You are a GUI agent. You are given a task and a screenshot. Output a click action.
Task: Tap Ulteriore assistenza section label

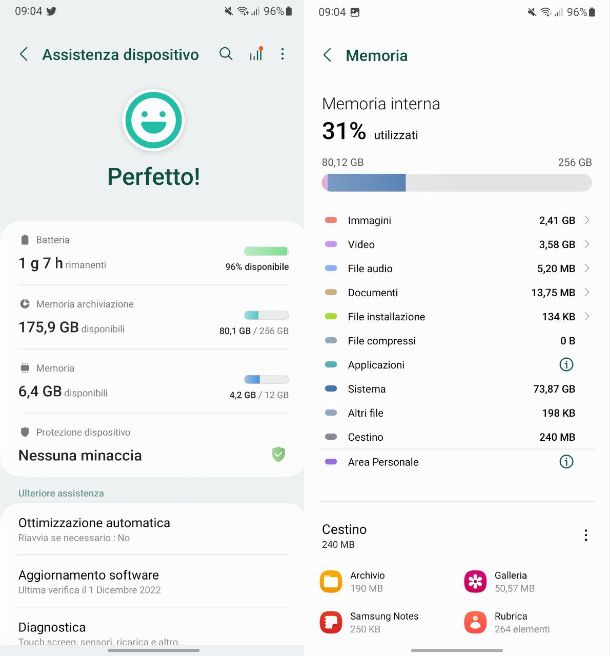[x=61, y=493]
